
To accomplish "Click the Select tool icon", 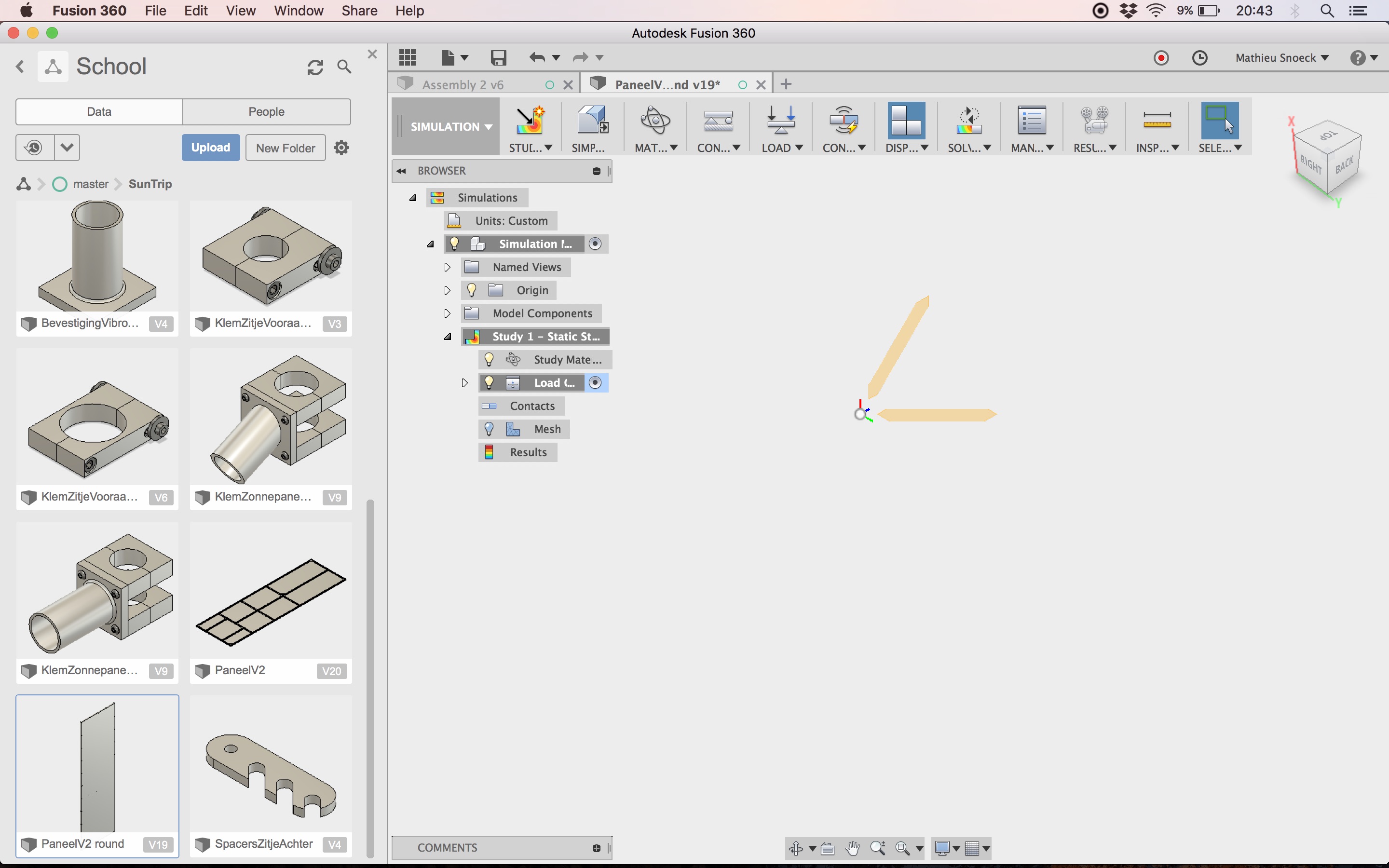I will [1220, 121].
